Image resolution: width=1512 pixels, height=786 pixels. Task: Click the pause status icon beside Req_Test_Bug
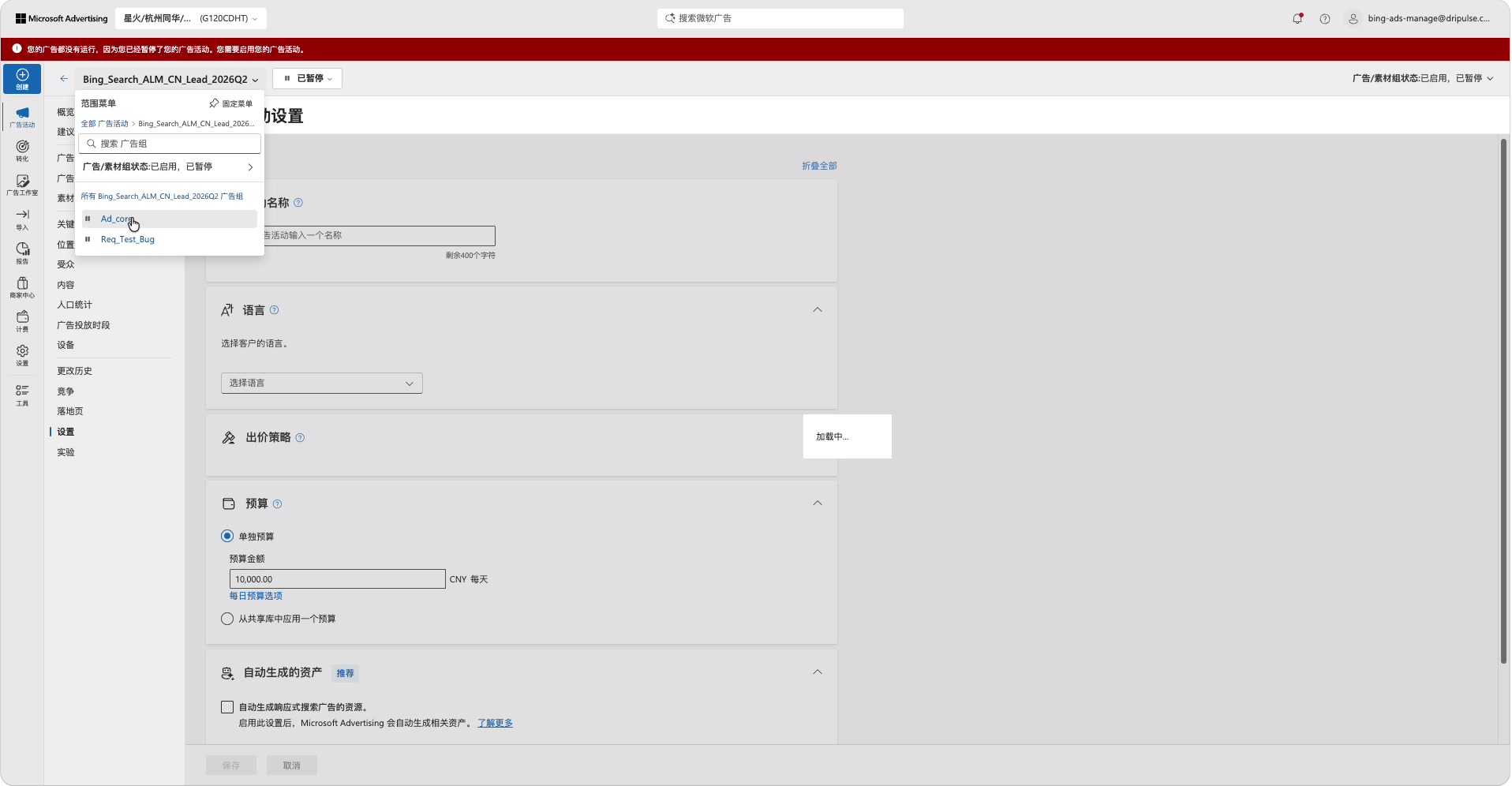(x=88, y=239)
